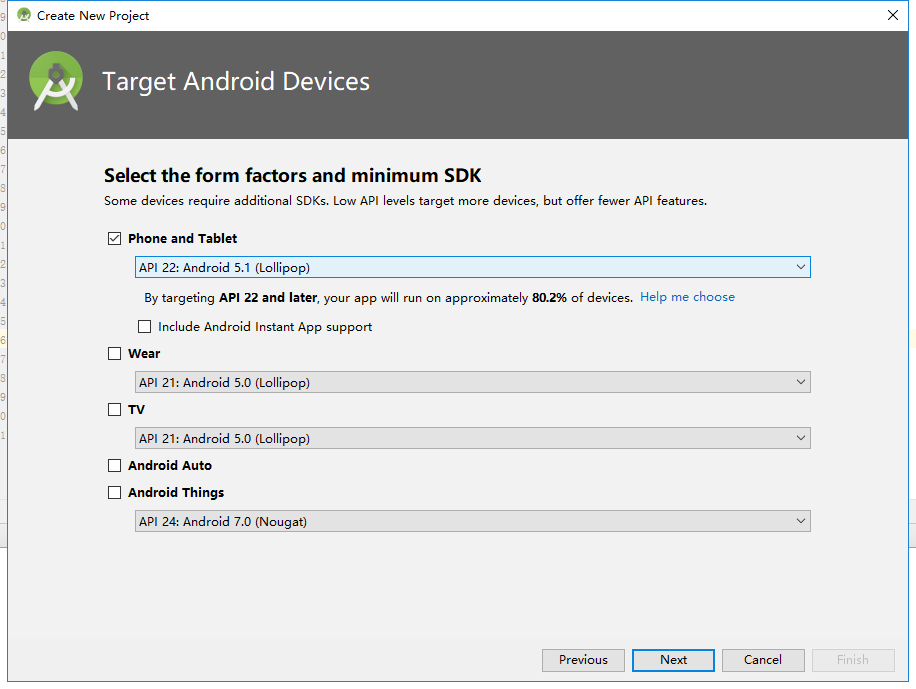Enable the Android Auto checkbox
Image resolution: width=916 pixels, height=689 pixels.
point(114,465)
